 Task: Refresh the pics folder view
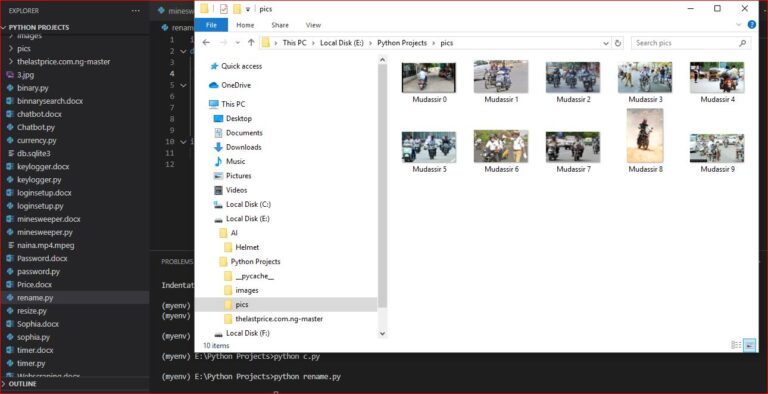pyautogui.click(x=618, y=43)
